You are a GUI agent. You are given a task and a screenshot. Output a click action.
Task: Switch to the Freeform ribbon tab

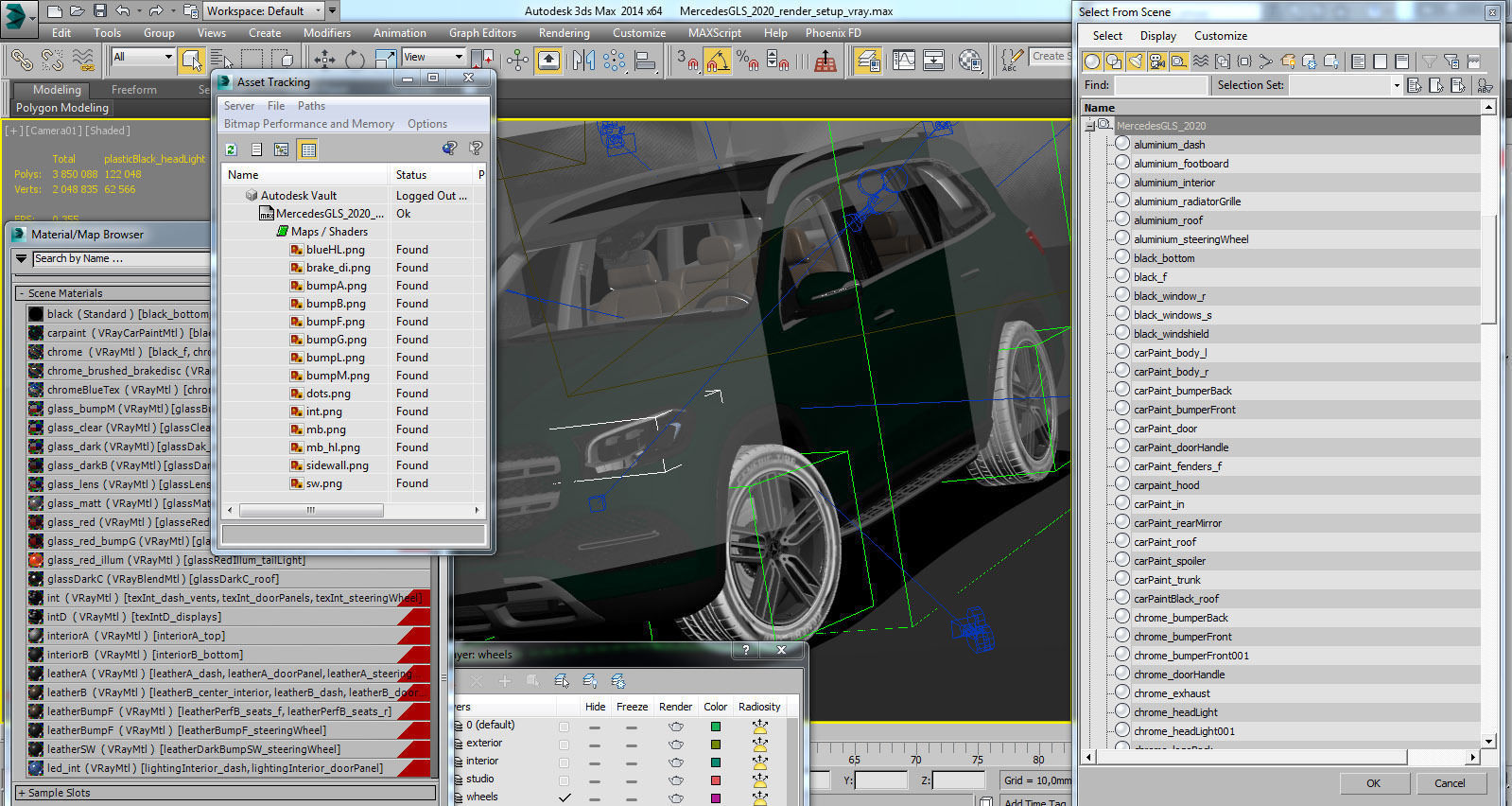134,90
